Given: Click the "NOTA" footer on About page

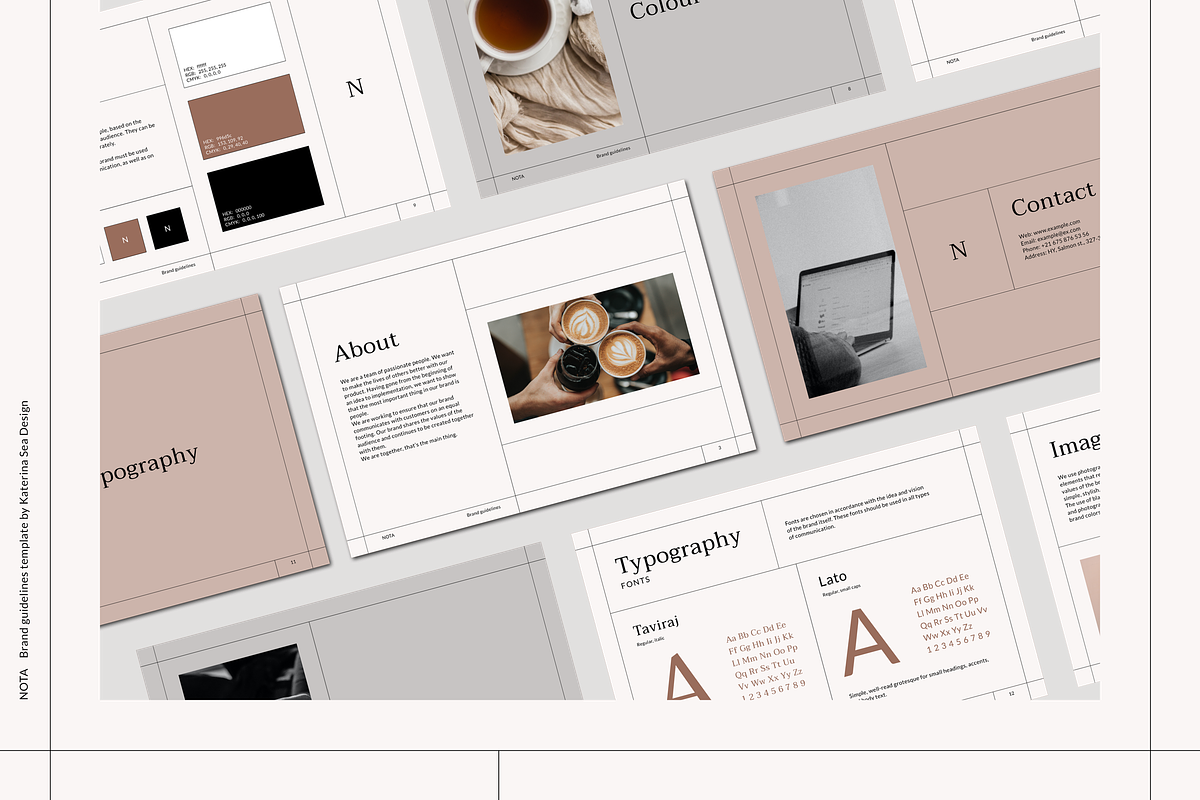Looking at the screenshot, I should pyautogui.click(x=388, y=536).
